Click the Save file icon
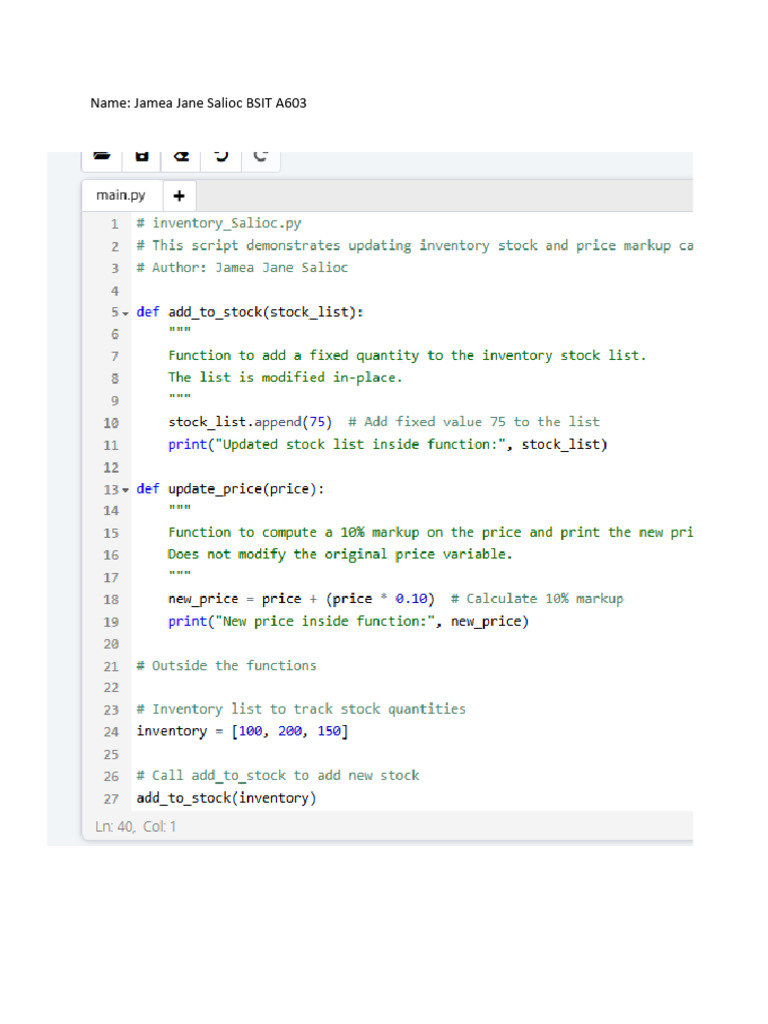Screen dimensions: 768x1024 click(x=142, y=156)
